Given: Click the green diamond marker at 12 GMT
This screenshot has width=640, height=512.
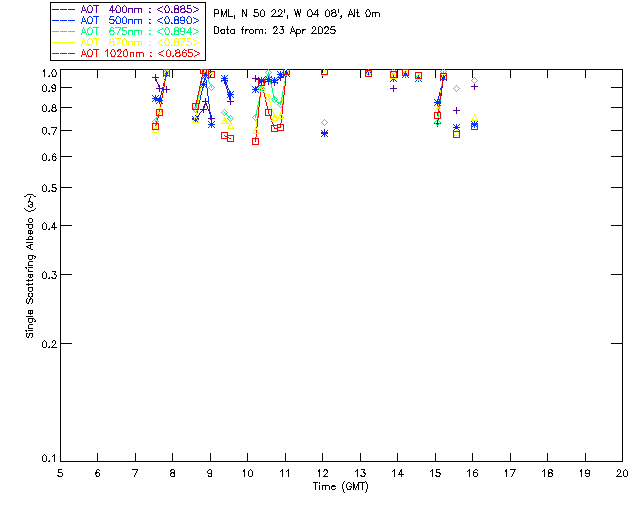Looking at the screenshot, I should tap(324, 122).
